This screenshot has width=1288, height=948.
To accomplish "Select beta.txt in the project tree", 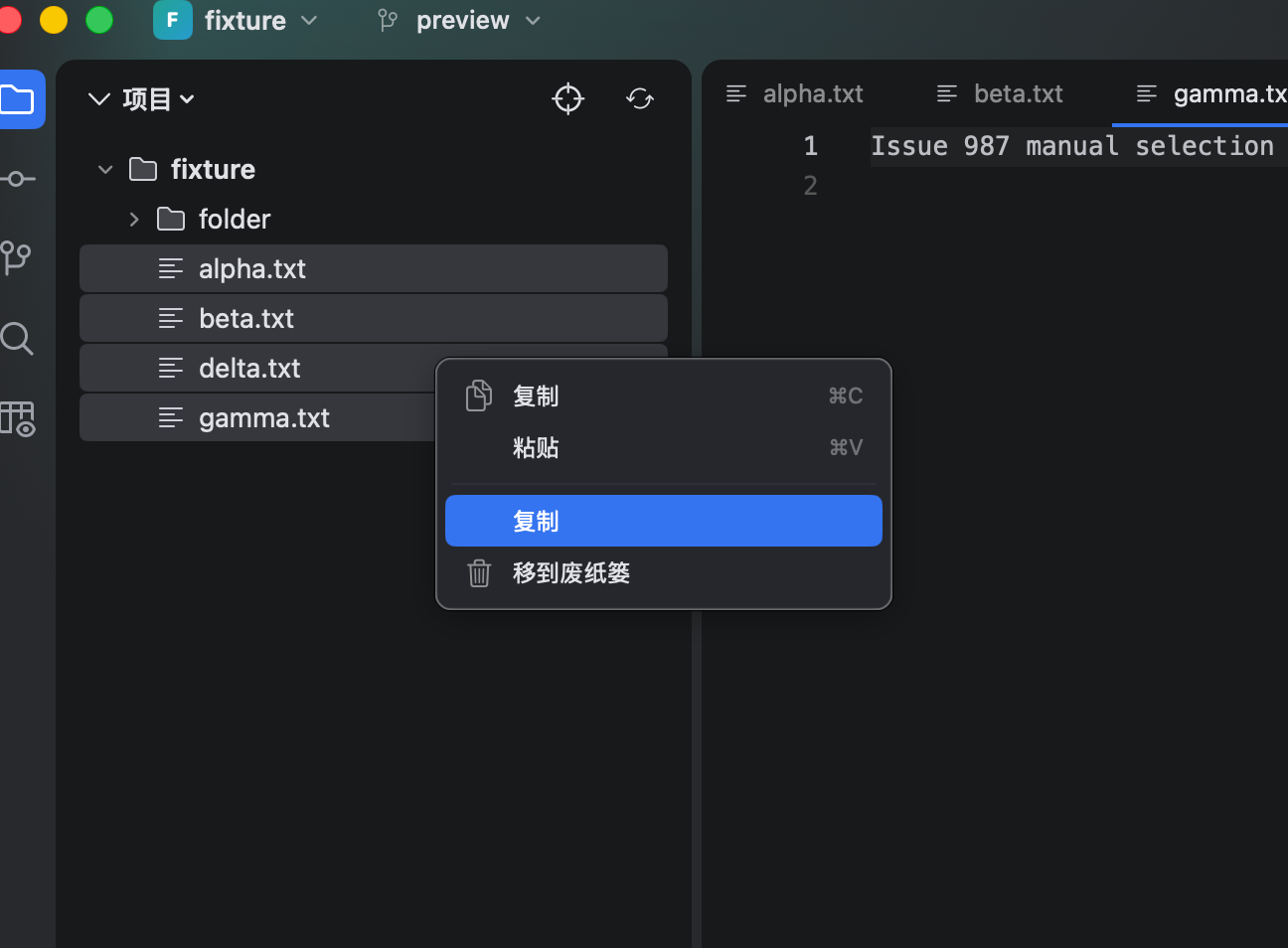I will (x=374, y=318).
